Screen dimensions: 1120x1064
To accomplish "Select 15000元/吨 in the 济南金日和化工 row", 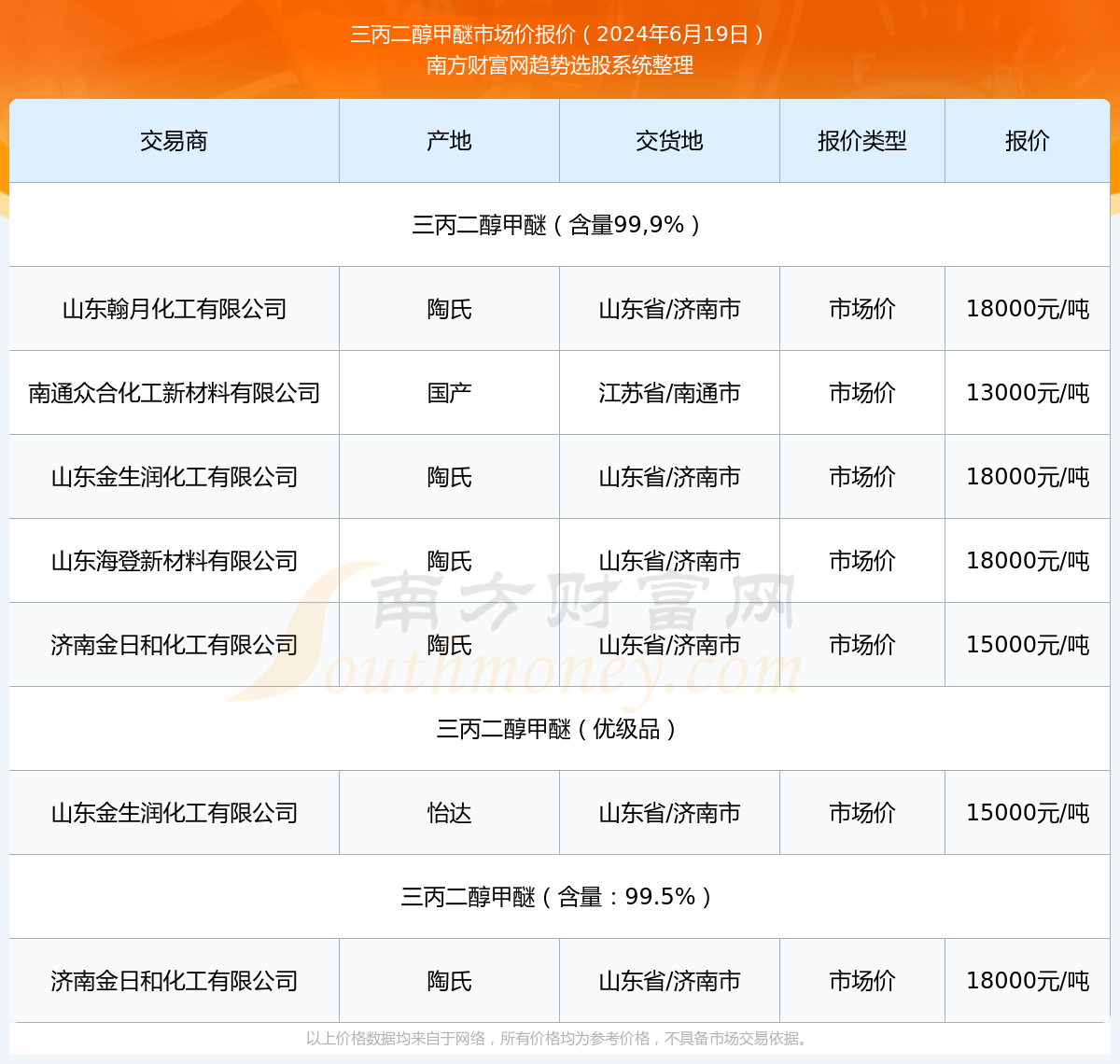I will coord(1028,645).
